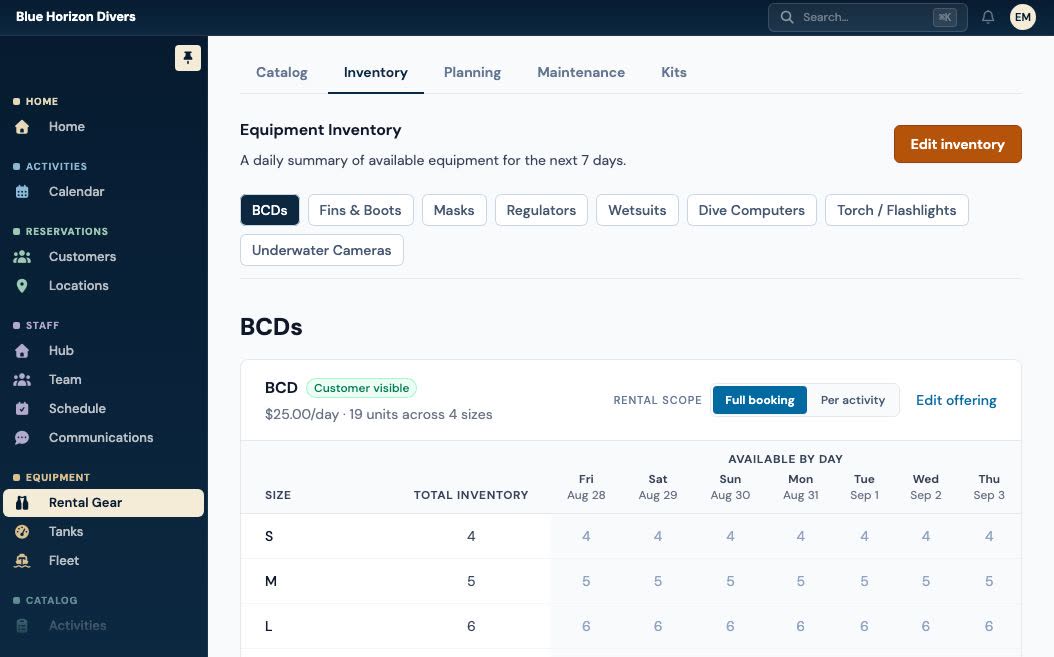The width and height of the screenshot is (1054, 657).
Task: Click the Activities icon in sidebar
Action: point(22,625)
